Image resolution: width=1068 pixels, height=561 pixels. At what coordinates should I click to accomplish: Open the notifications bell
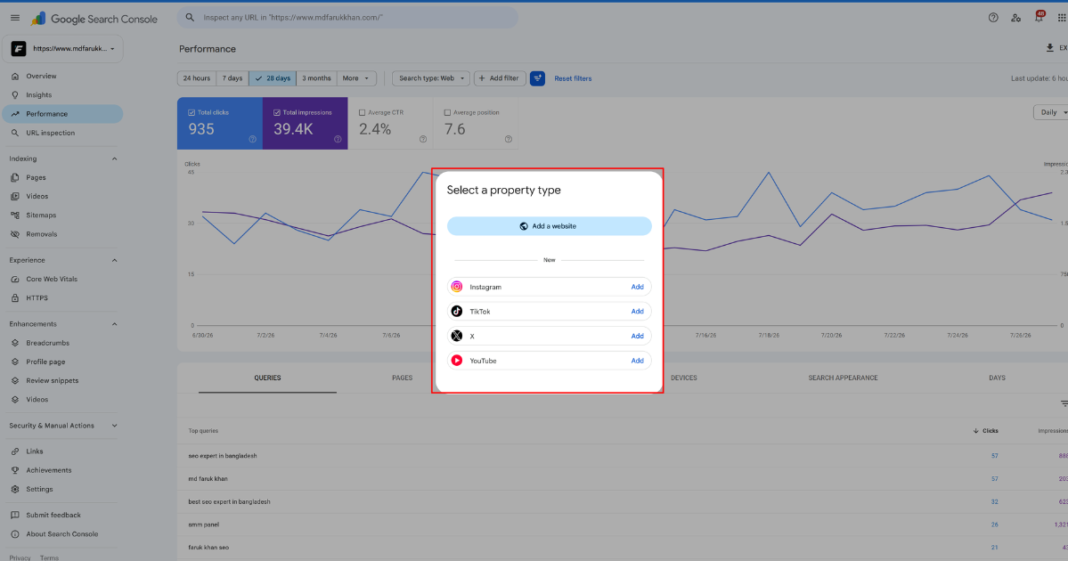[1039, 17]
